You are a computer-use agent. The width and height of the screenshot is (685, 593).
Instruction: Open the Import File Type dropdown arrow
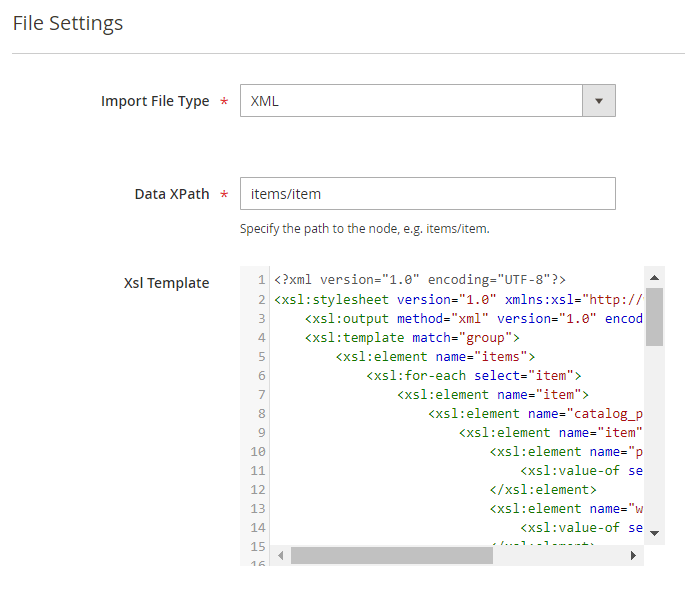point(599,101)
